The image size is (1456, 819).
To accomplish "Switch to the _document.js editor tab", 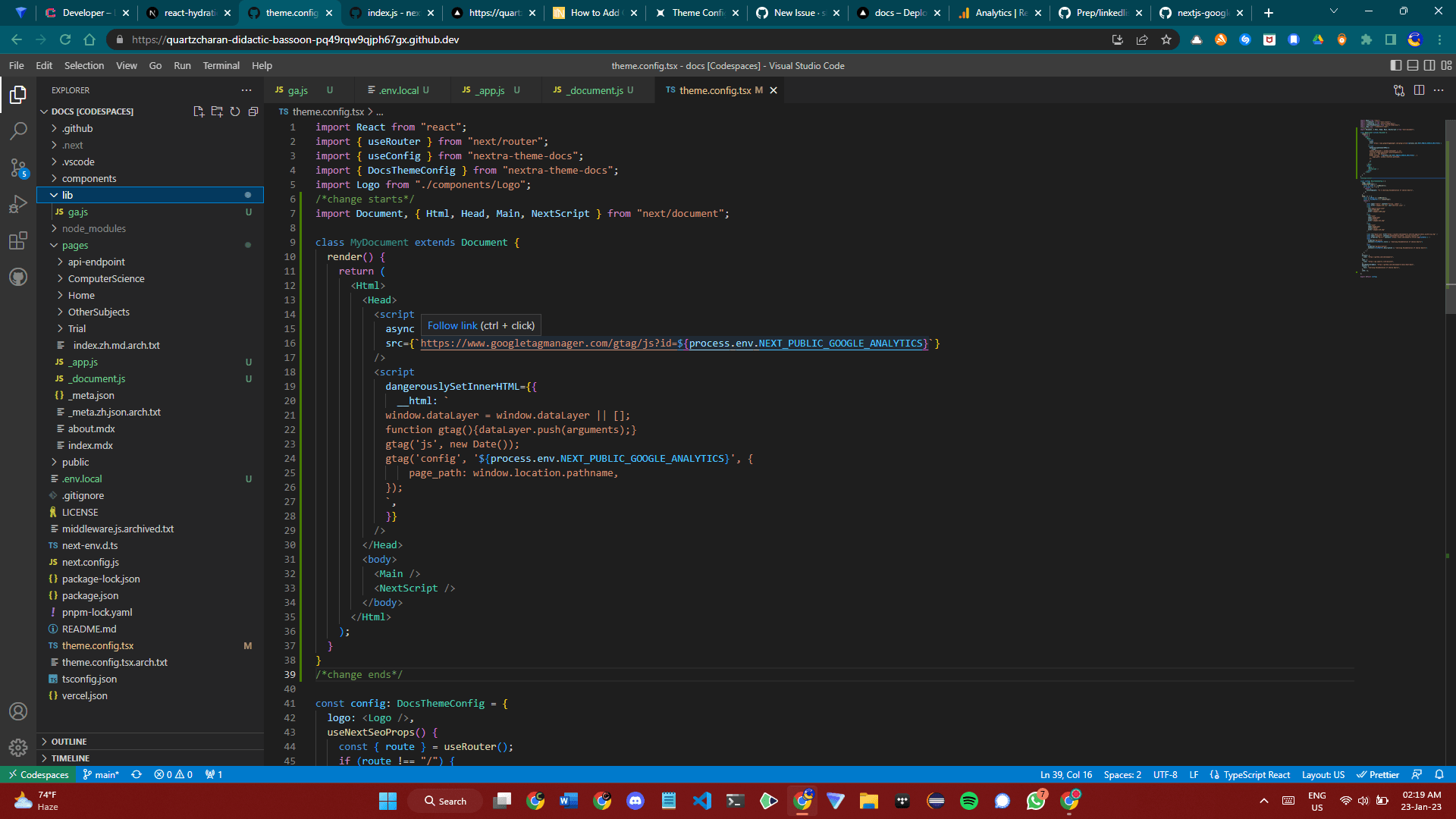I will pyautogui.click(x=595, y=90).
